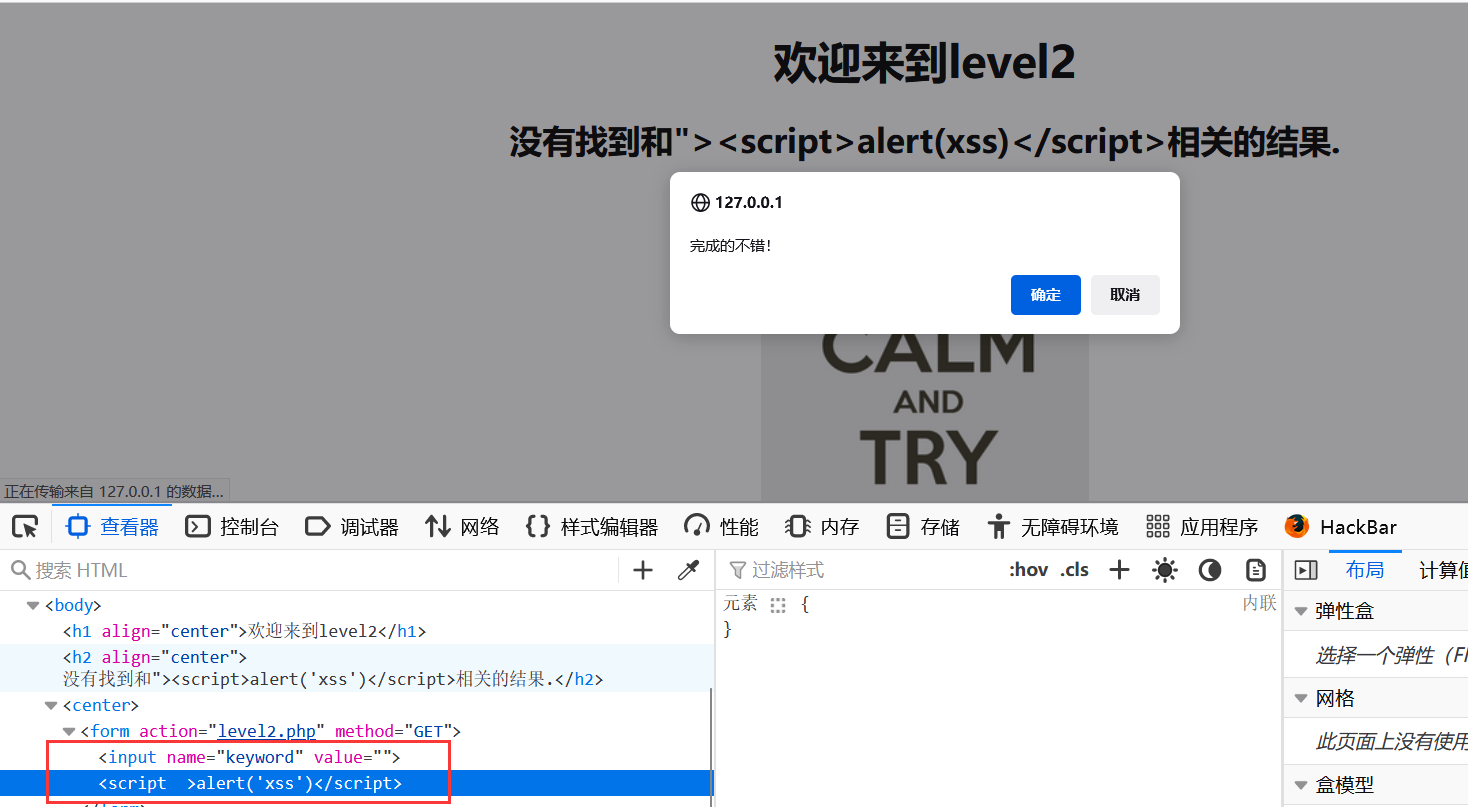Viewport: 1468px width, 807px height.
Task: Collapse the 弹性盒 section
Action: click(x=1301, y=611)
